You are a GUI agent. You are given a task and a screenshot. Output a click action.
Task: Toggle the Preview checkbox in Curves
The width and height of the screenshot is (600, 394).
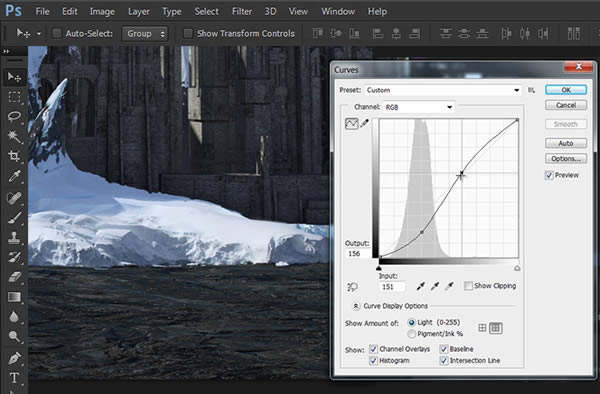point(549,175)
